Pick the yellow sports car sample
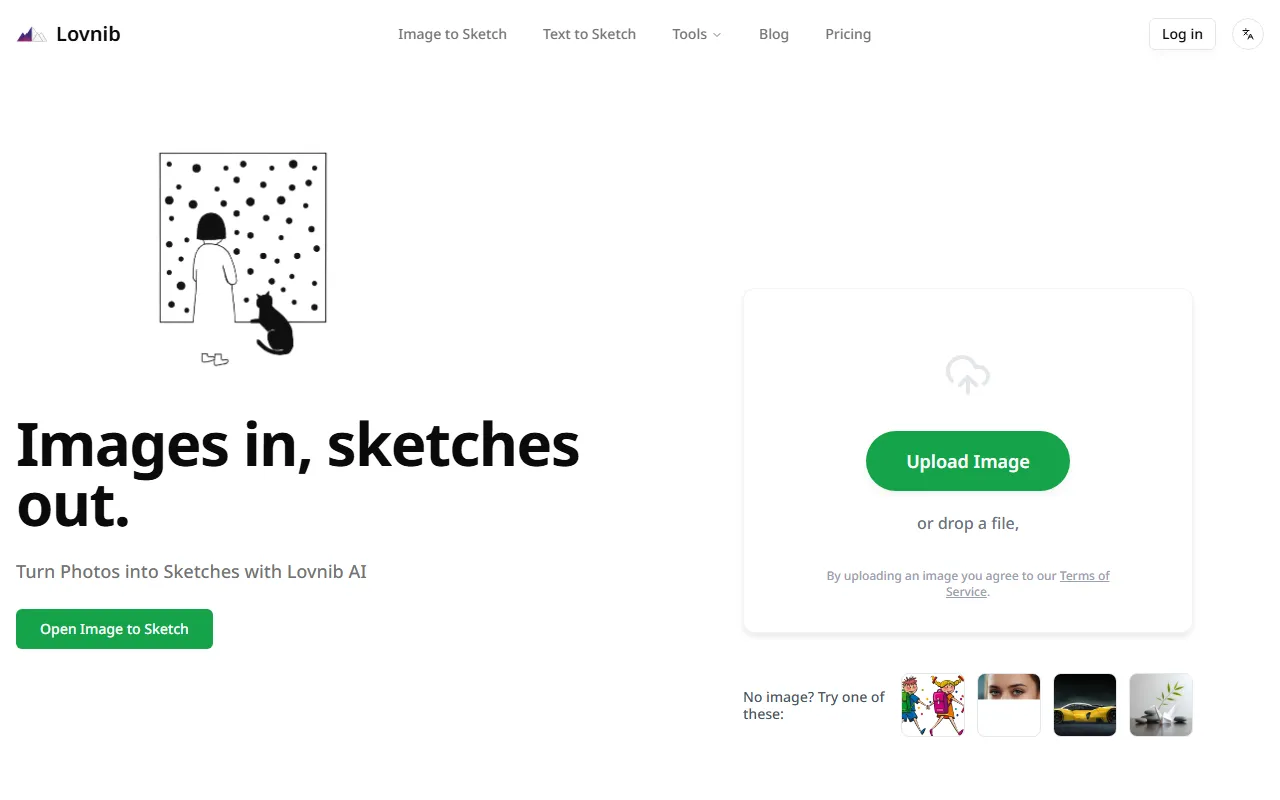The image size is (1280, 800). click(1085, 705)
